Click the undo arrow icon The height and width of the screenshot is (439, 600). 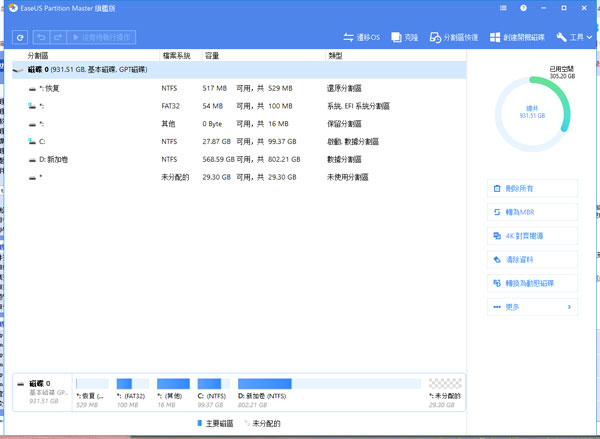click(x=42, y=37)
